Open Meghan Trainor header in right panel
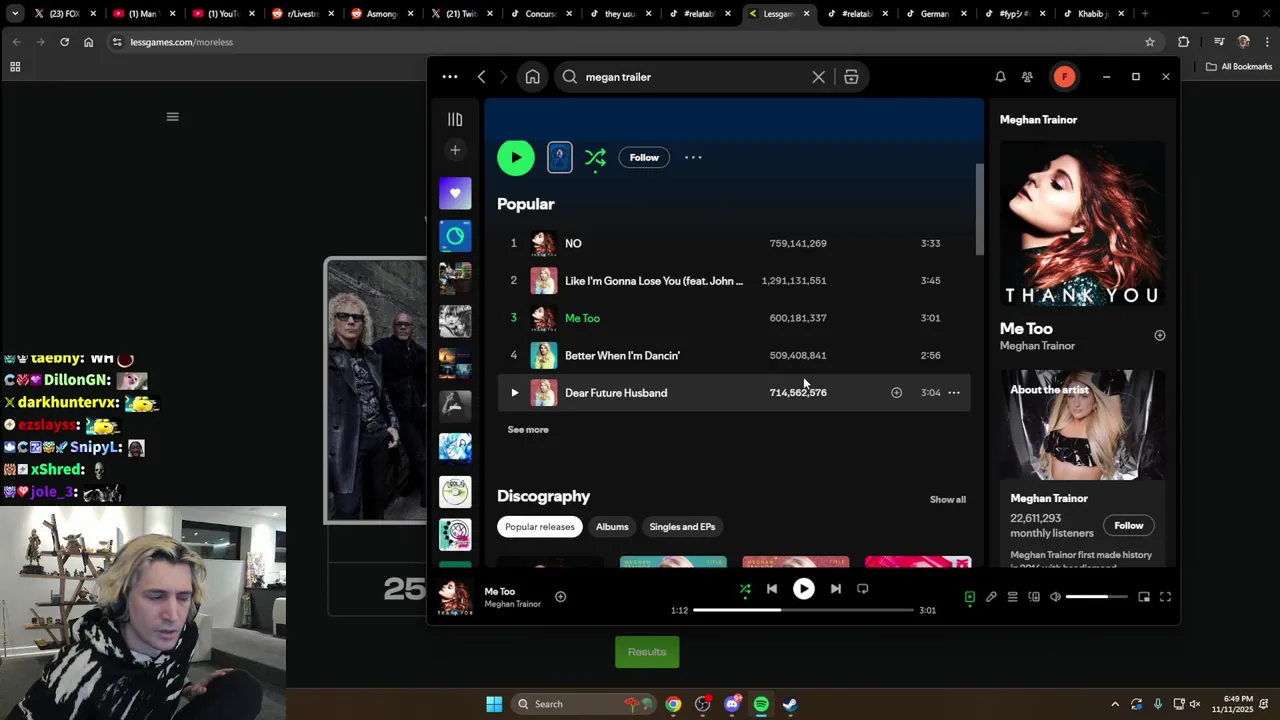1280x720 pixels. point(1039,120)
